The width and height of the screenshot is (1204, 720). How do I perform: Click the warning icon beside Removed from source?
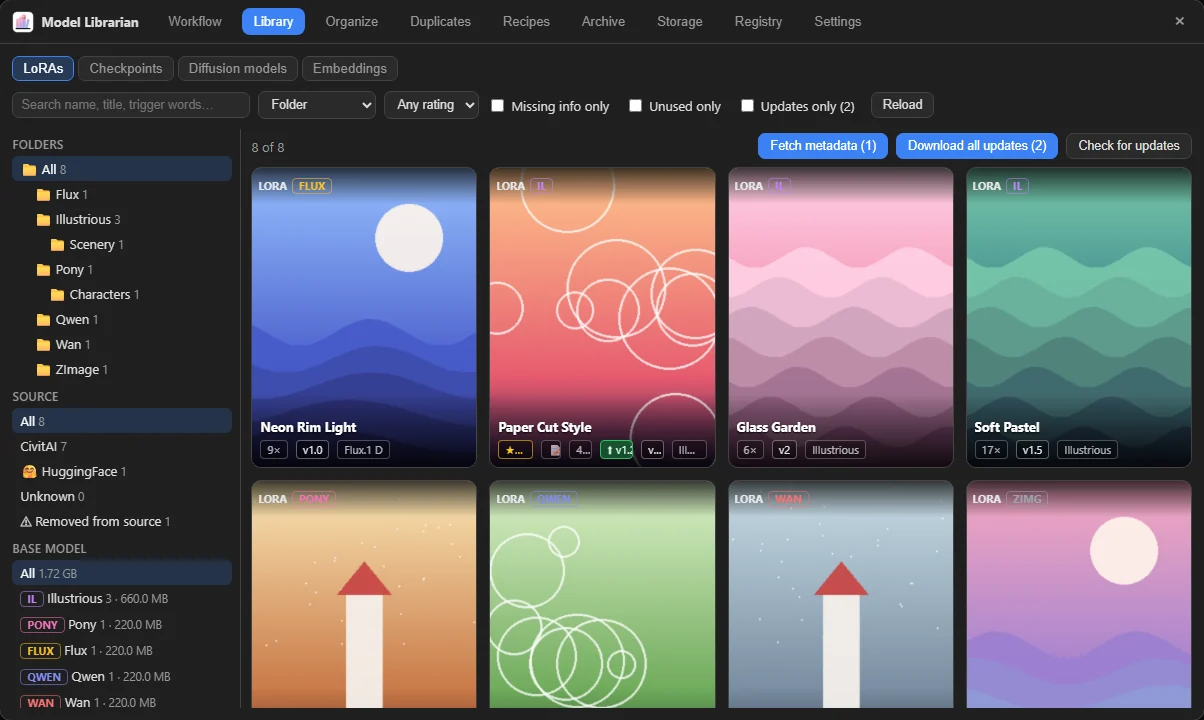tap(26, 521)
